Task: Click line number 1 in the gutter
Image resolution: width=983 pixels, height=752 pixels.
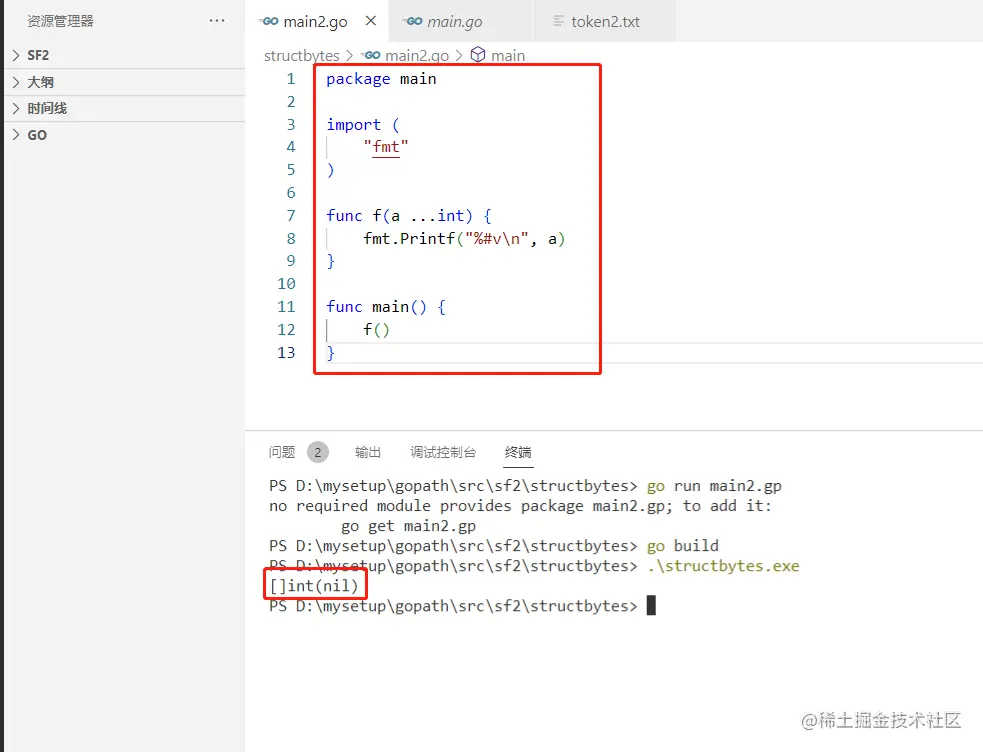Action: (x=291, y=79)
